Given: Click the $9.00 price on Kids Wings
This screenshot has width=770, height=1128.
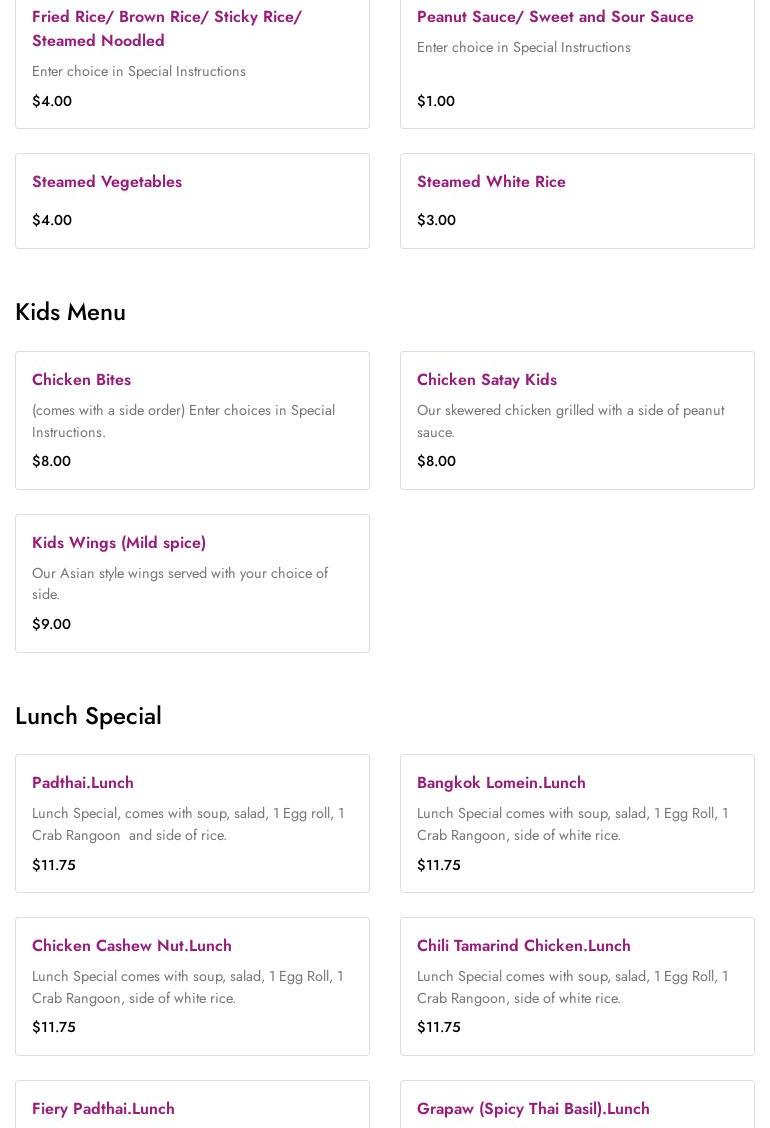Looking at the screenshot, I should 51,624.
